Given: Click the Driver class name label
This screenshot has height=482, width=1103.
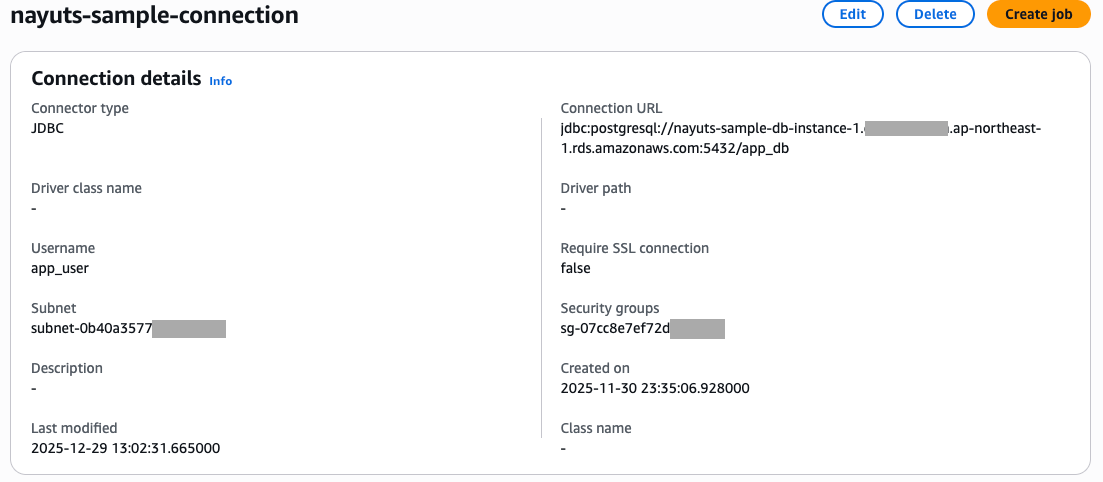Looking at the screenshot, I should click(x=86, y=188).
